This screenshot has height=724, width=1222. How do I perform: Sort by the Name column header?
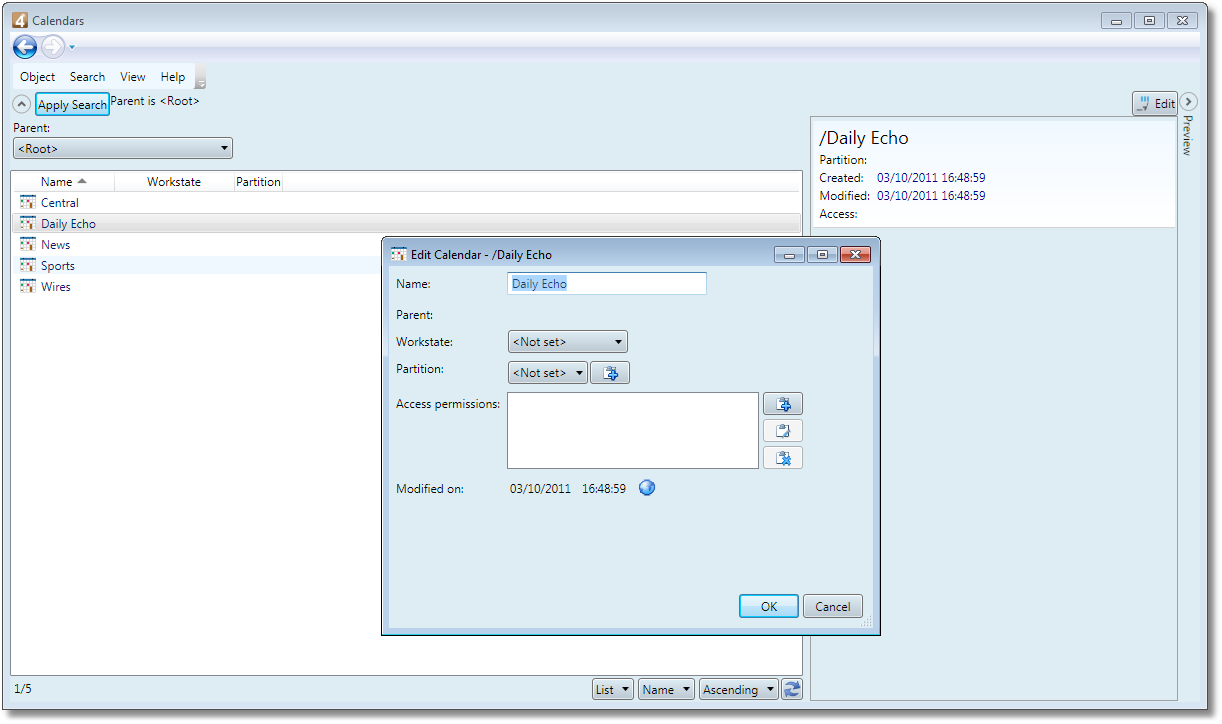(63, 182)
